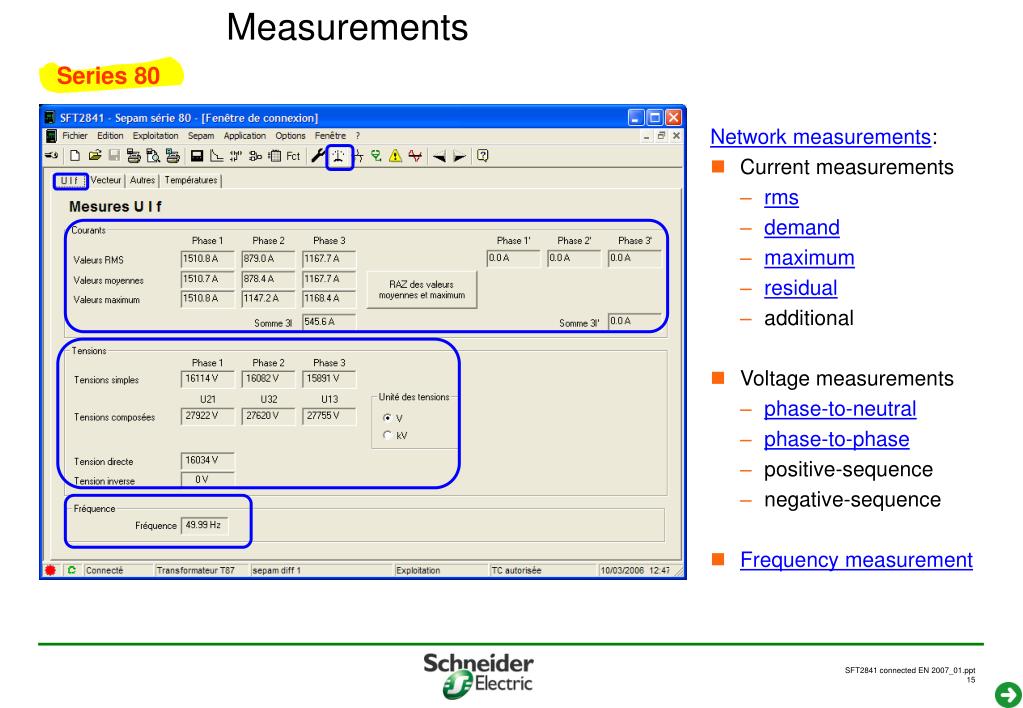Open the Edition menu
This screenshot has width=1023, height=708.
point(110,136)
